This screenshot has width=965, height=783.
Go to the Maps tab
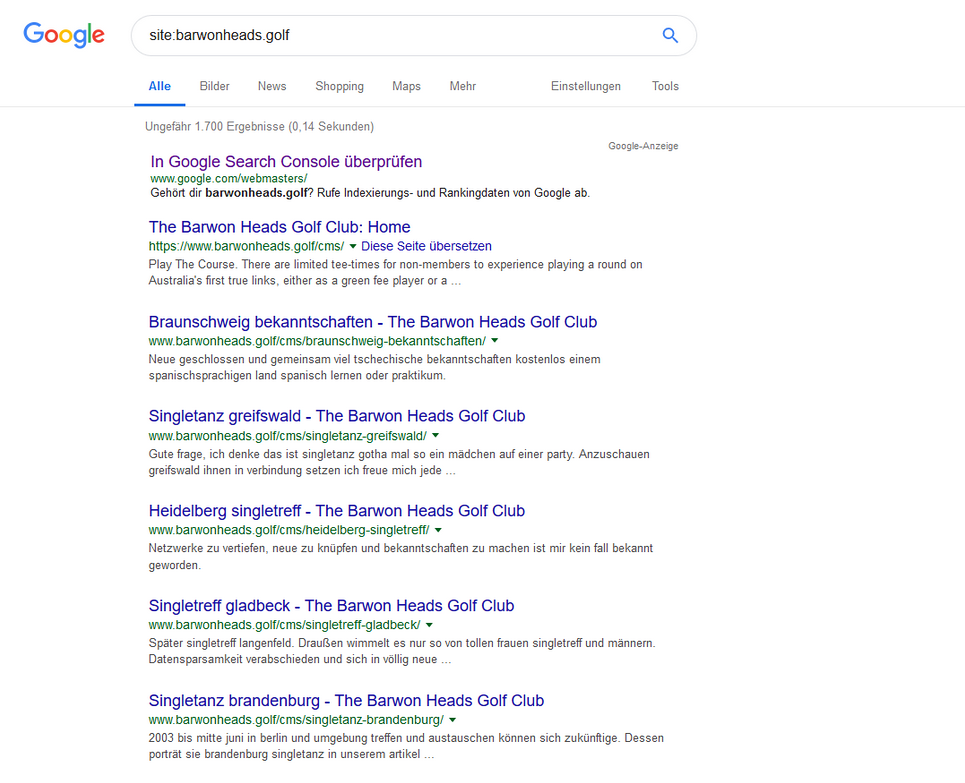[x=406, y=86]
